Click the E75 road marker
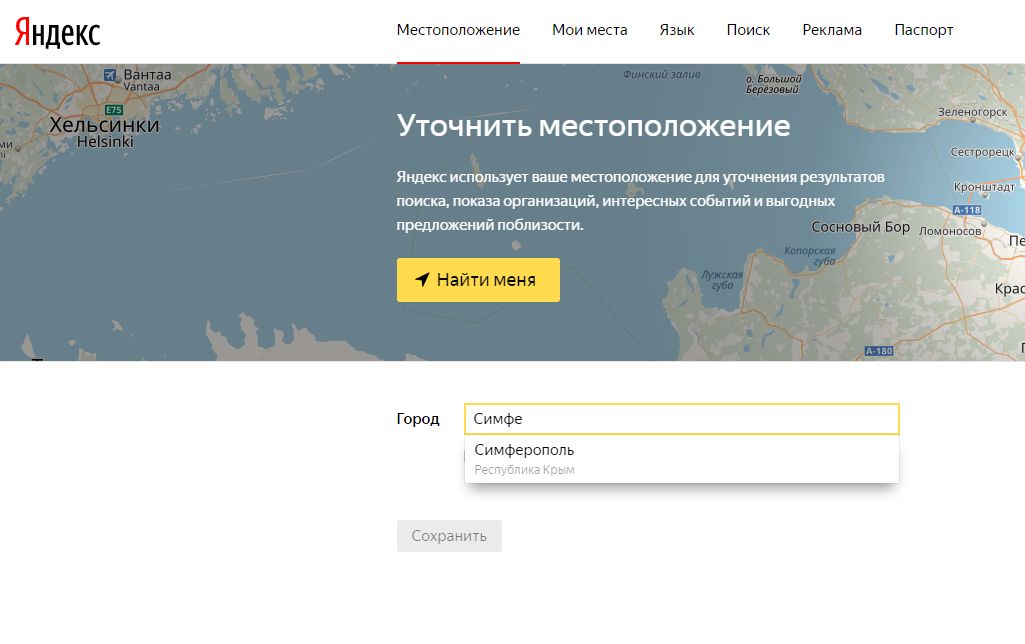Image resolution: width=1025 pixels, height=644 pixels. (x=114, y=110)
